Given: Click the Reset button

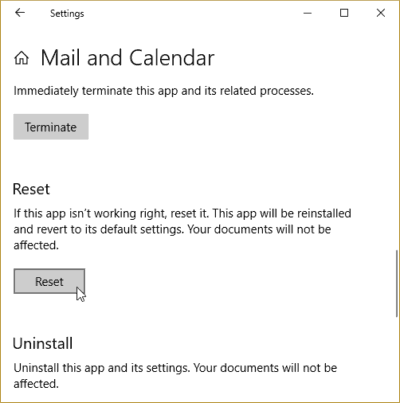Looking at the screenshot, I should [x=49, y=281].
